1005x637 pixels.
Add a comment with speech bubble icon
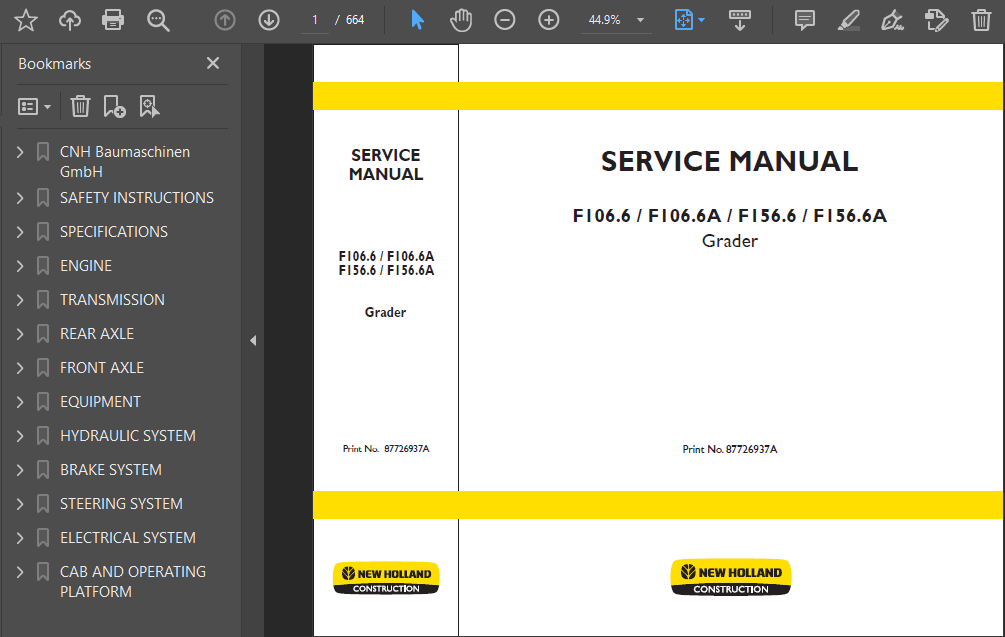pos(804,21)
